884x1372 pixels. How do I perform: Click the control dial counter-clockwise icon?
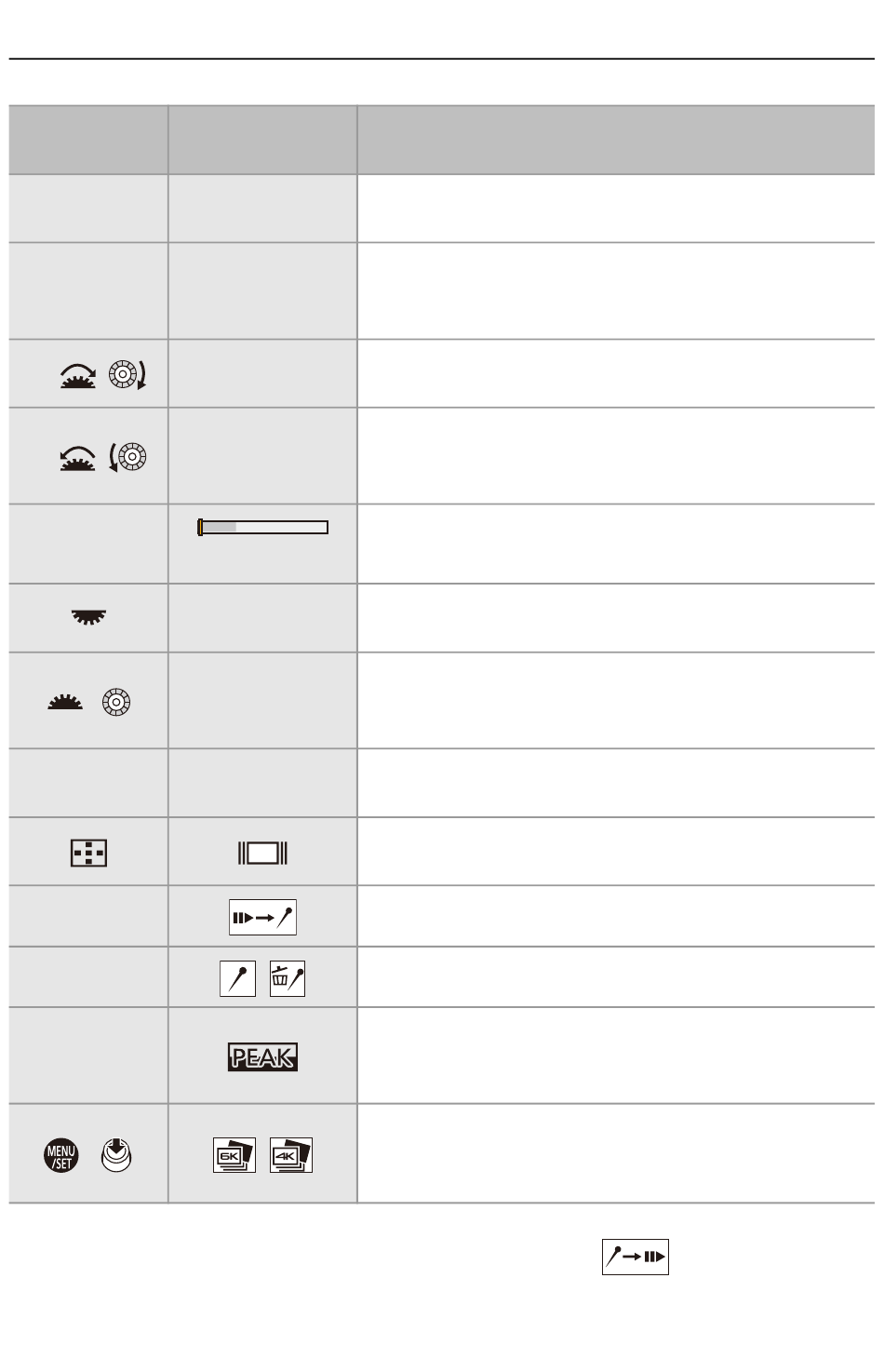(x=127, y=457)
